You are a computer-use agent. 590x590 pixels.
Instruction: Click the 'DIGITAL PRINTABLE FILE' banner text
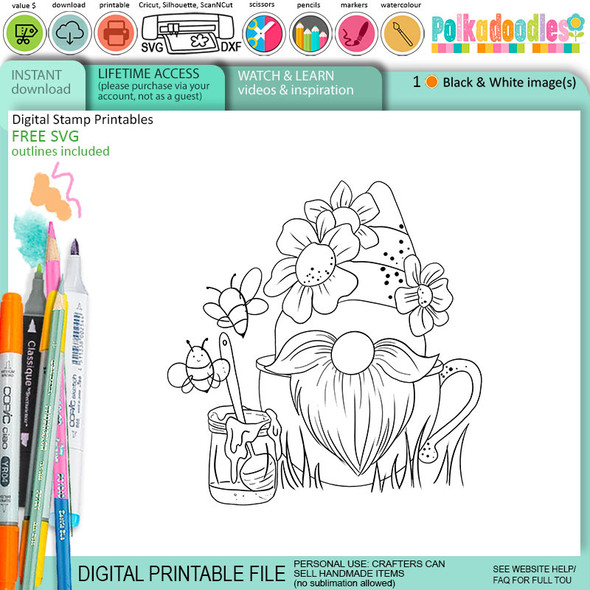click(181, 573)
